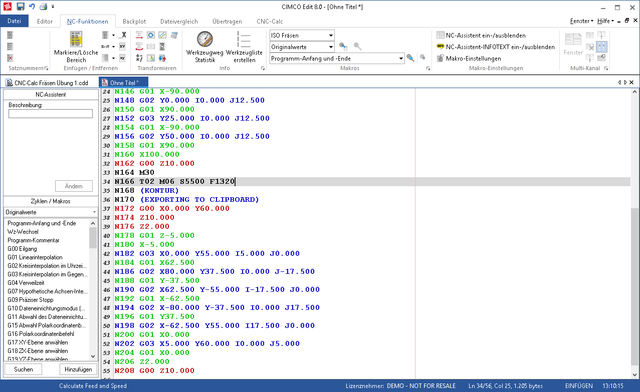Viewport: 640px width, 392px height.
Task: Click the blue-red arrows icon in Transformieren
Action: pos(162,58)
